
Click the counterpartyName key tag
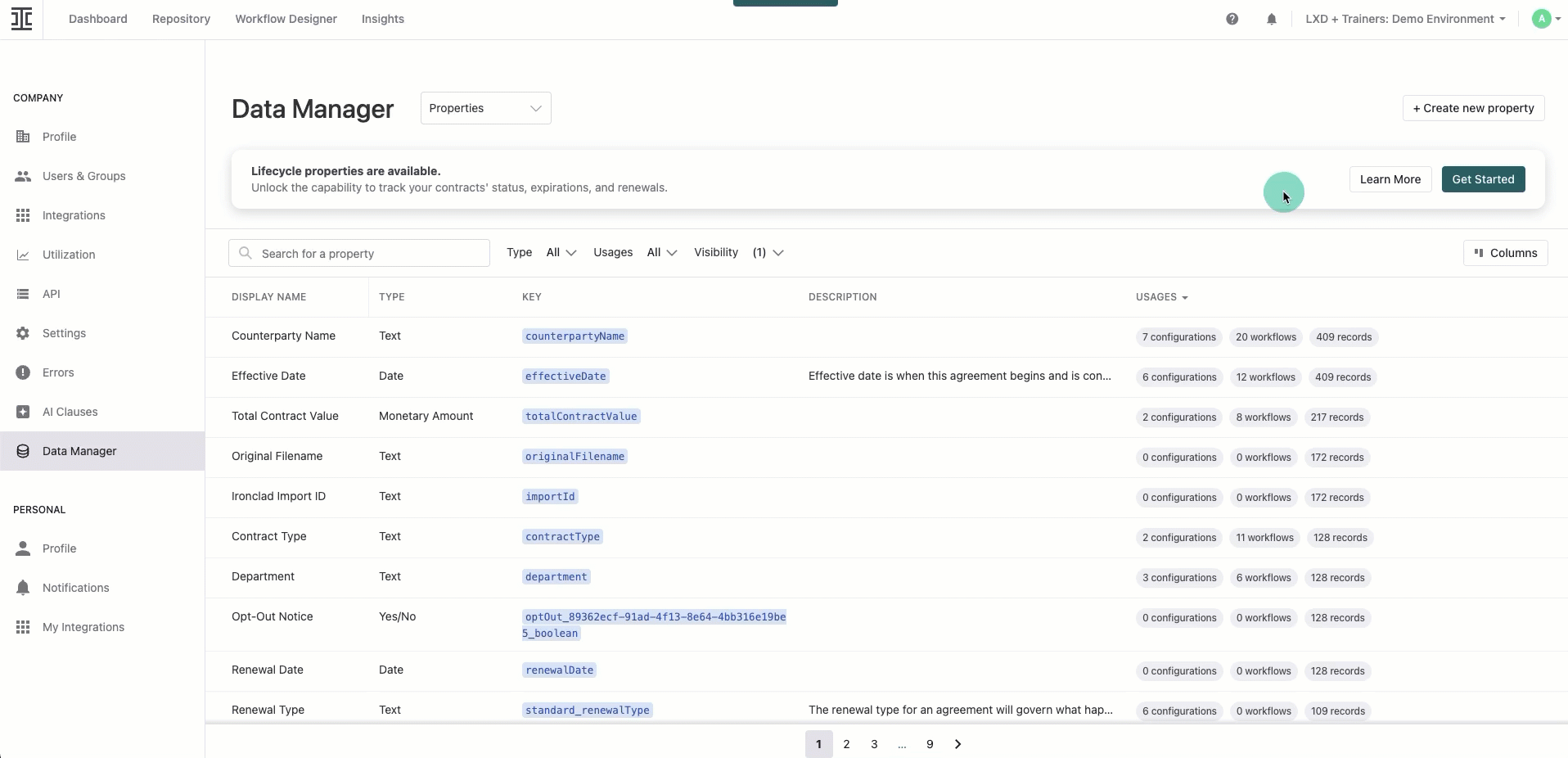coord(574,336)
